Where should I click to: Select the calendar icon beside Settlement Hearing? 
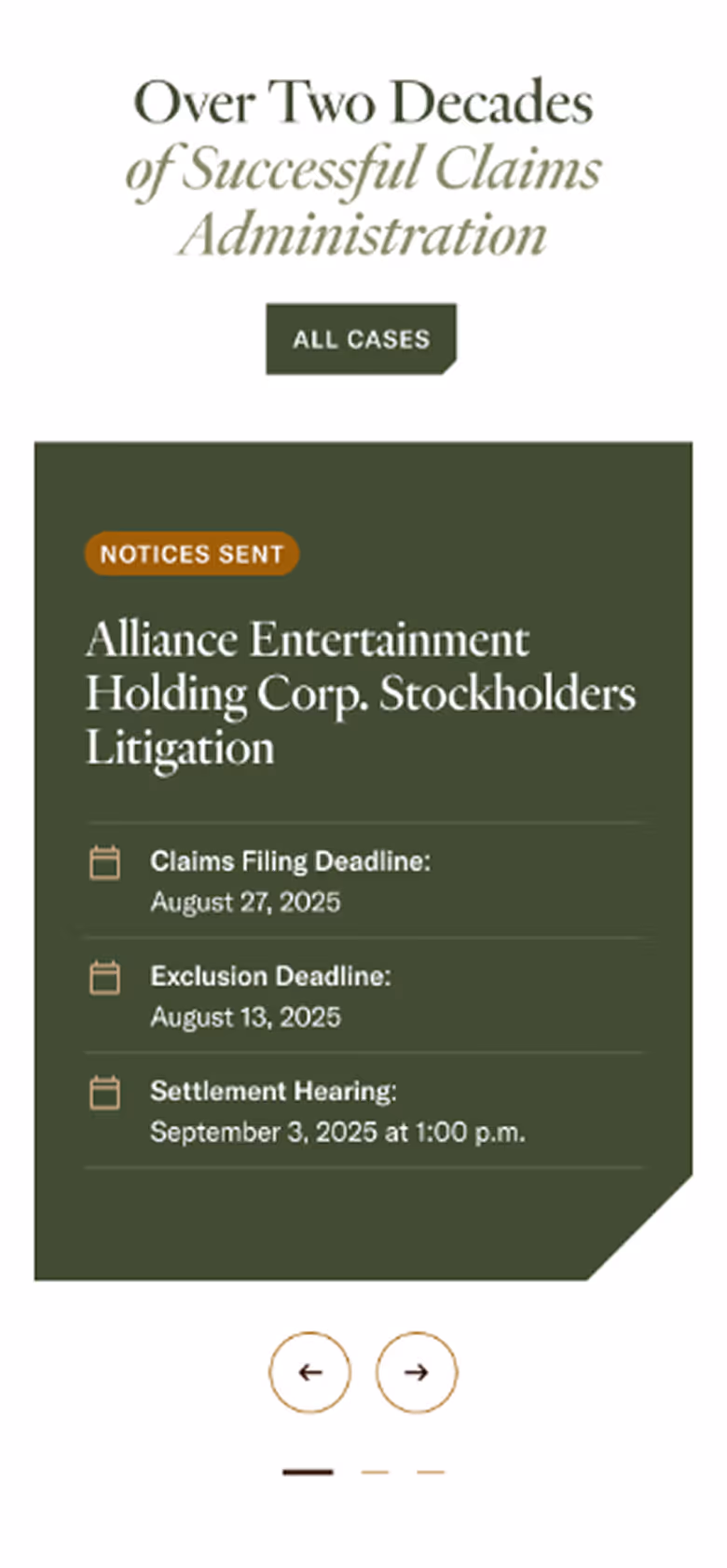(x=104, y=1093)
